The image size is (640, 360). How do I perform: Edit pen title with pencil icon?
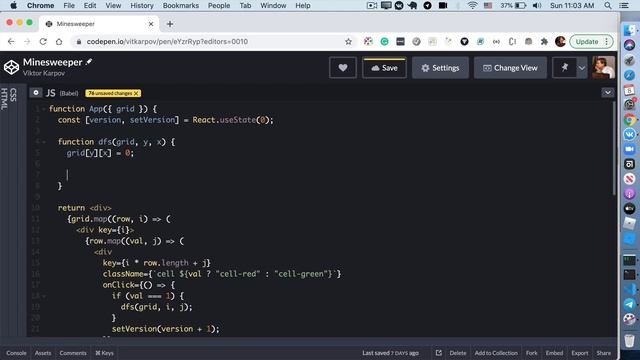pyautogui.click(x=89, y=62)
